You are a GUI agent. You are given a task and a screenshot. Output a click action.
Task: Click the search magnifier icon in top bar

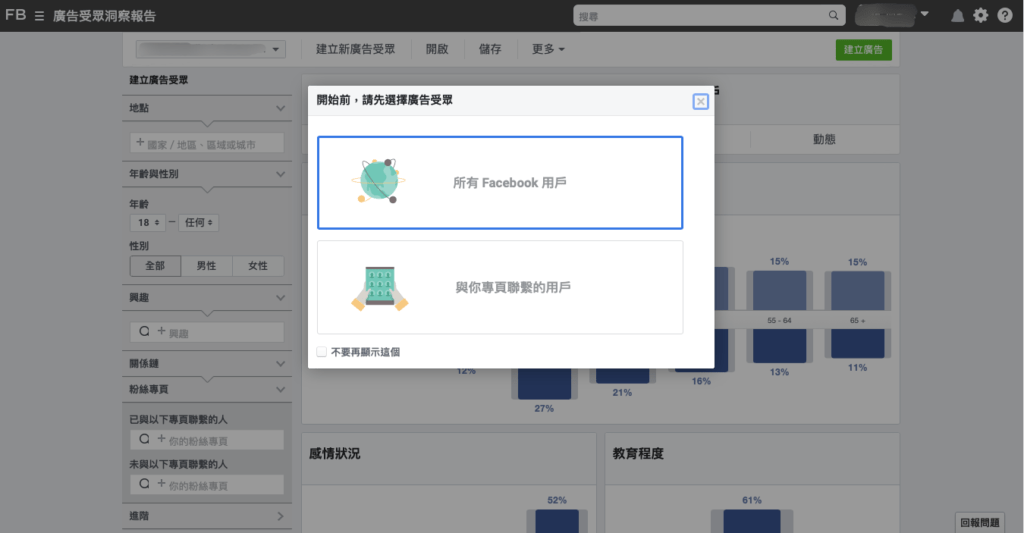click(833, 15)
